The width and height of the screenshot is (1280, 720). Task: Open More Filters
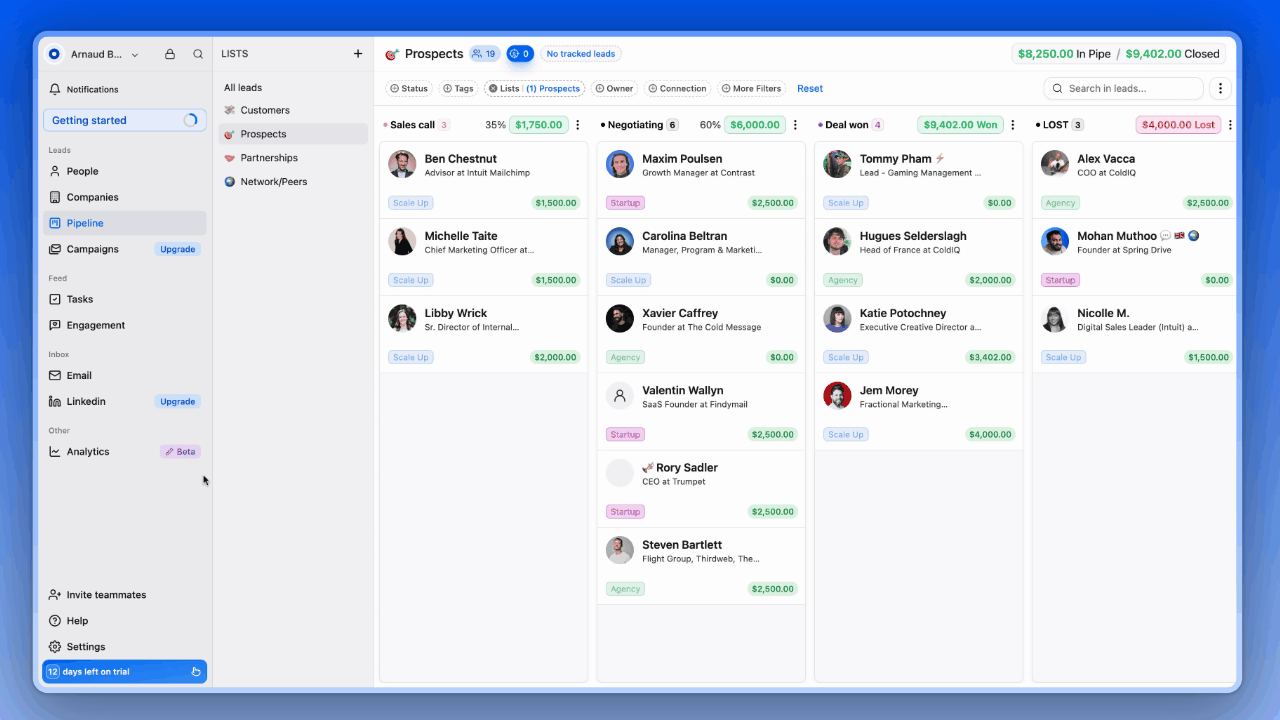tap(752, 88)
